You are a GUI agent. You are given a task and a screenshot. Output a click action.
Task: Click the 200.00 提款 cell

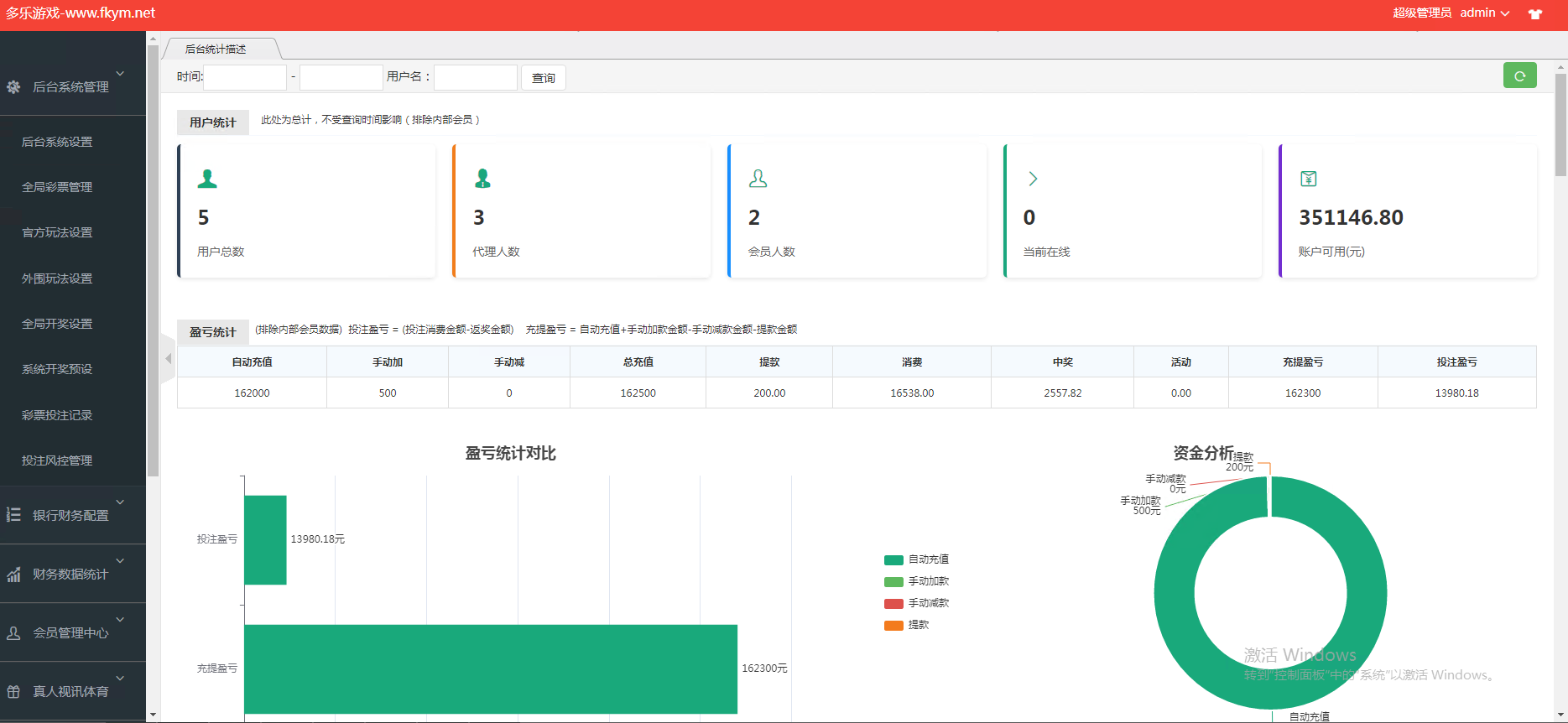[769, 393]
